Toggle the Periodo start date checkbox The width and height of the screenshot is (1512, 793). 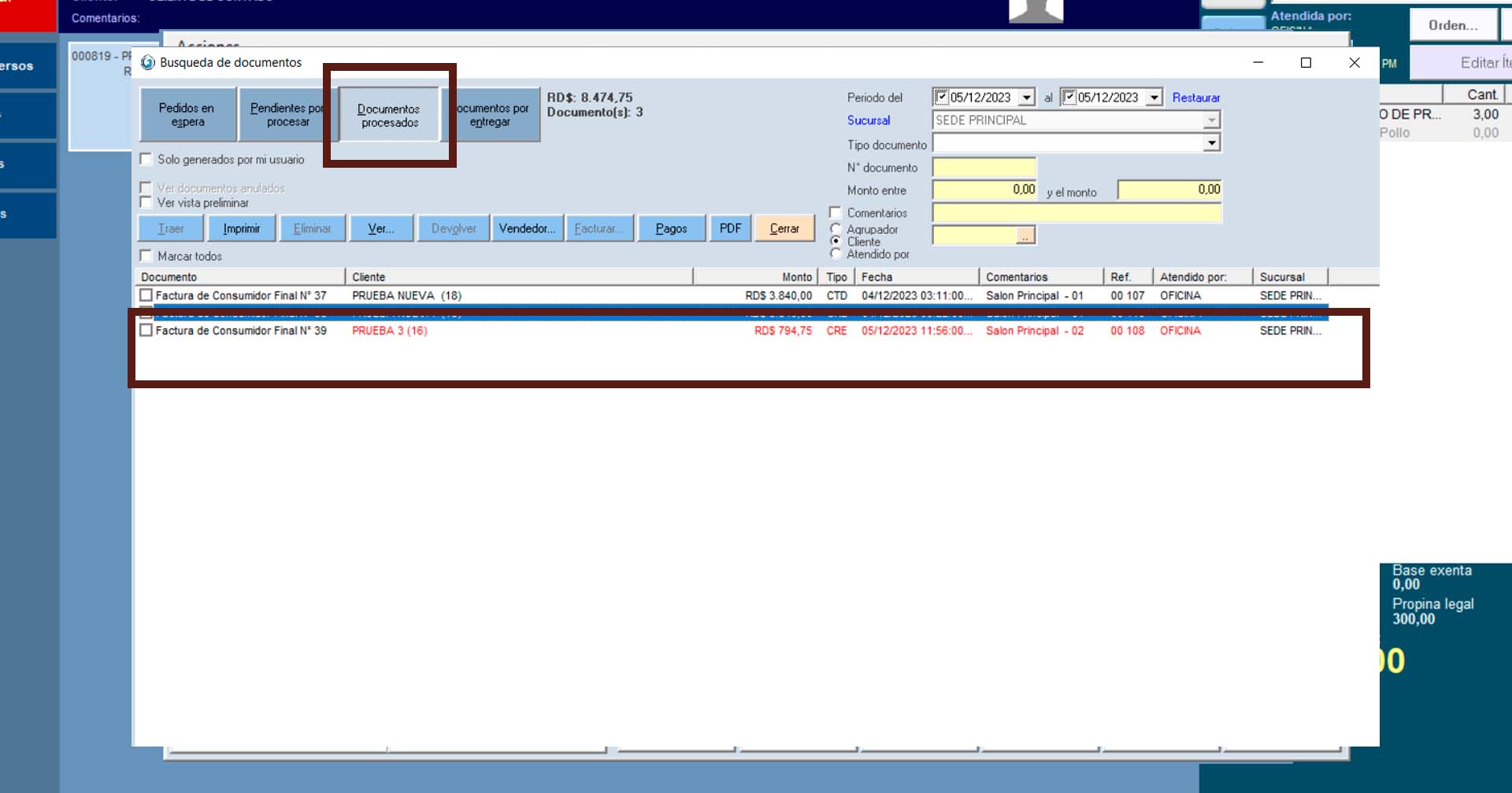coord(941,98)
